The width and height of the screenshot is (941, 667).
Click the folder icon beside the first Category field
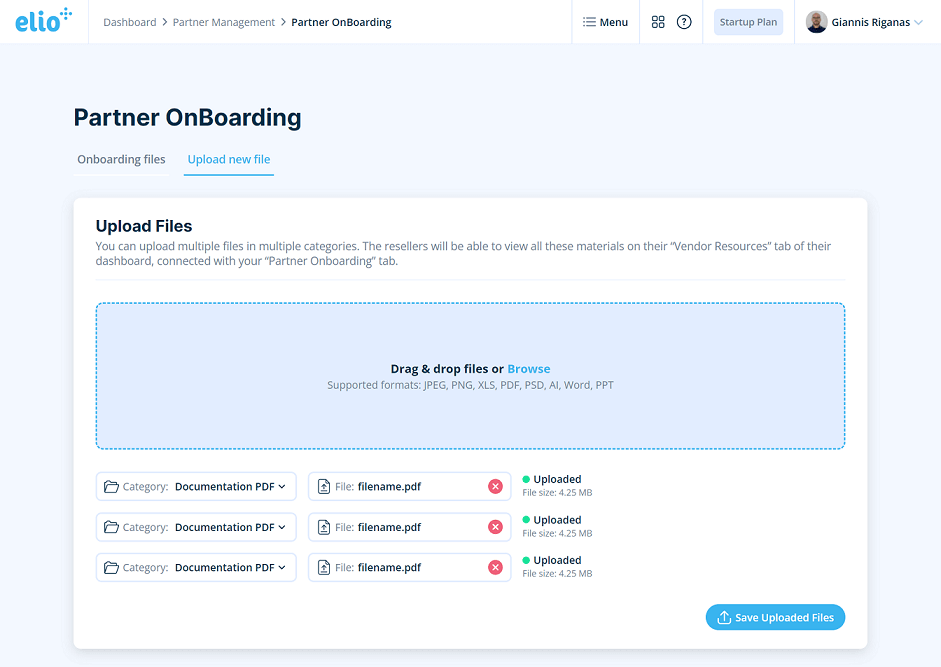111,486
